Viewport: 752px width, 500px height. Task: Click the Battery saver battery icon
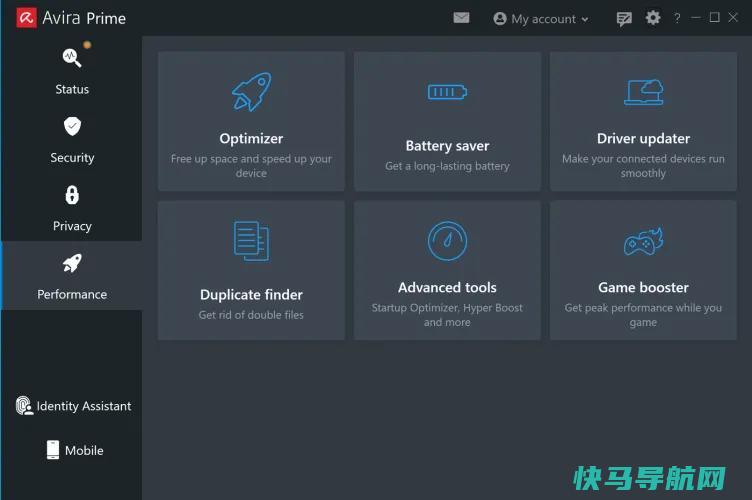(x=447, y=92)
